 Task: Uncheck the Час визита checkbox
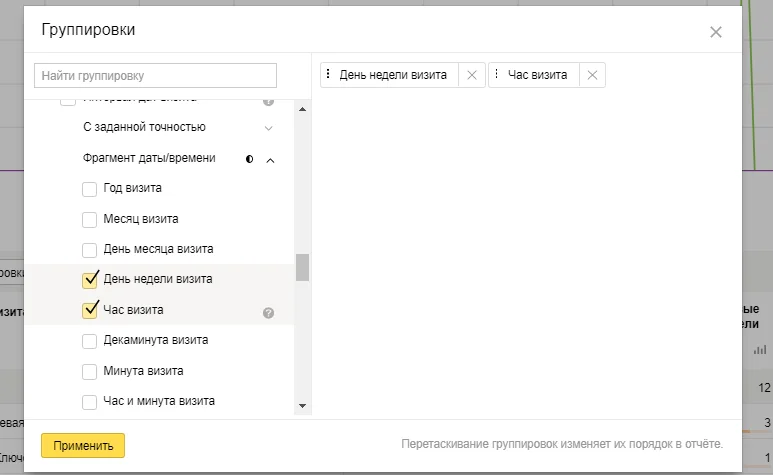coord(90,310)
